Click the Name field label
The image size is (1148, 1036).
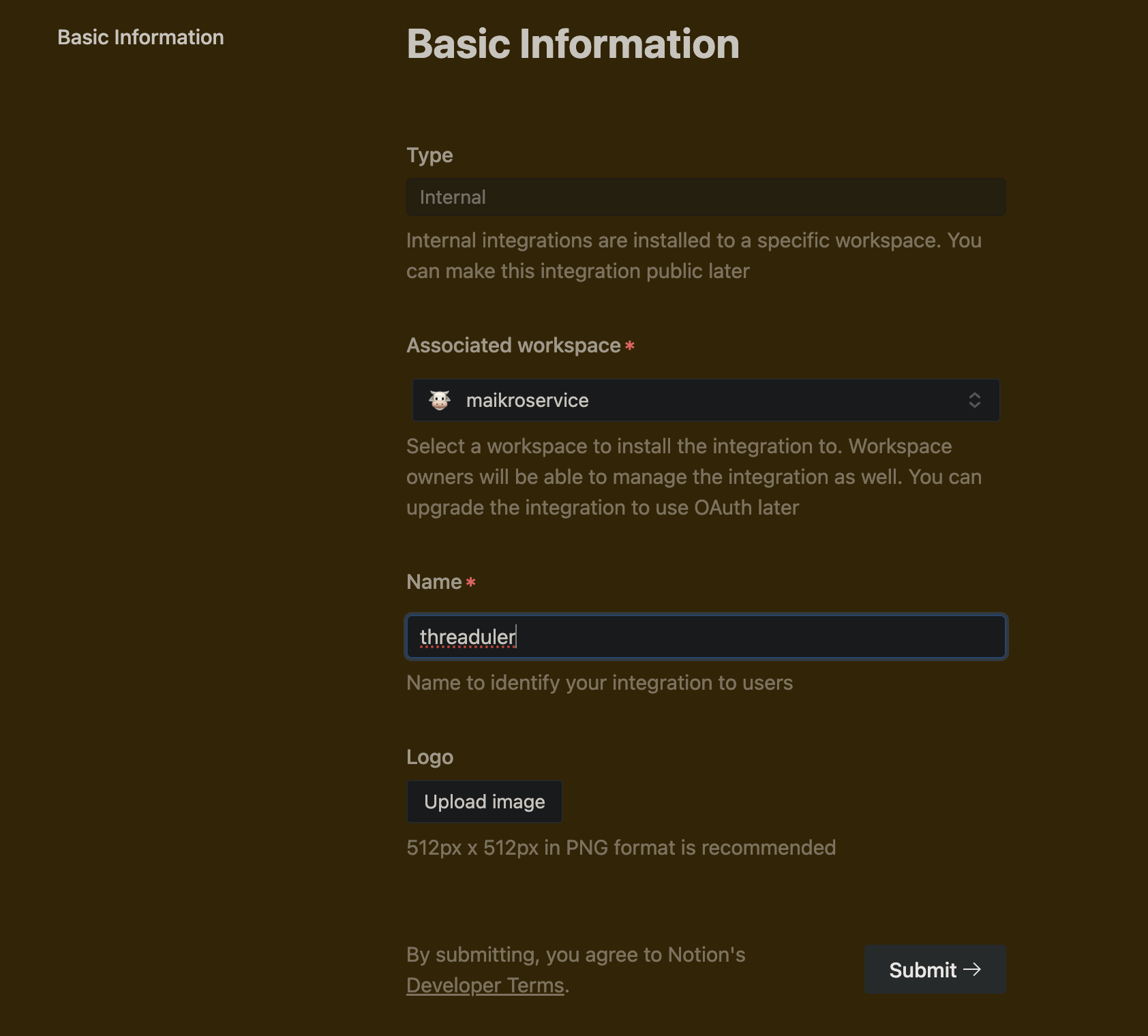(x=434, y=582)
